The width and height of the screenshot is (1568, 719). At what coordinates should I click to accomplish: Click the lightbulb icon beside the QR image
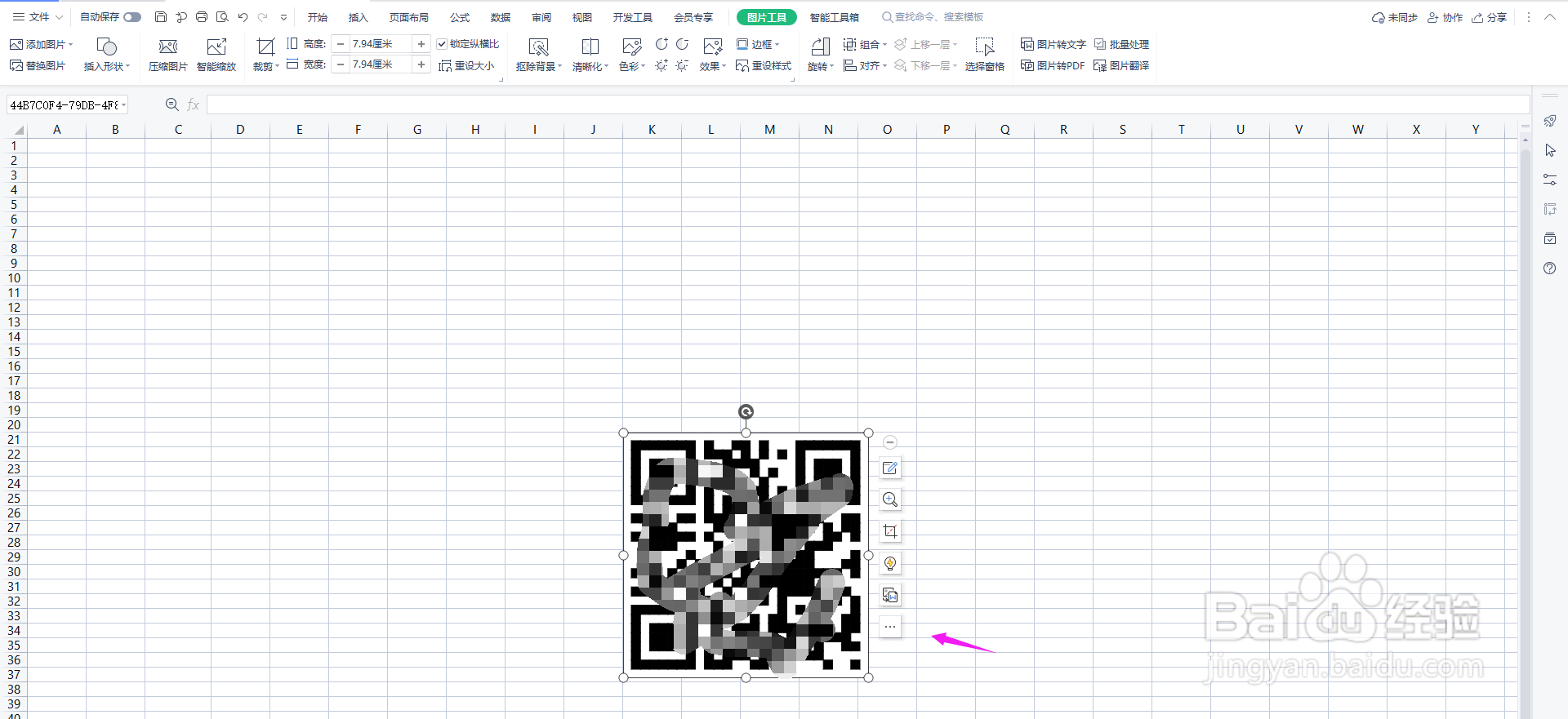pos(890,563)
